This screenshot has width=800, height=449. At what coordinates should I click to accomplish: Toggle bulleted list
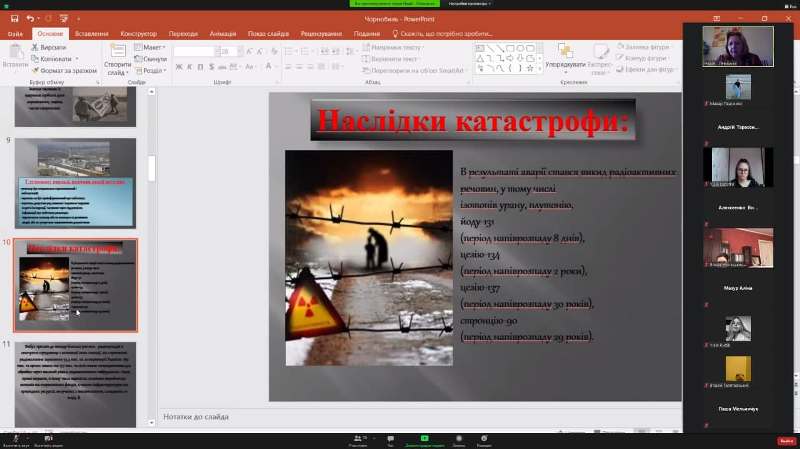289,52
